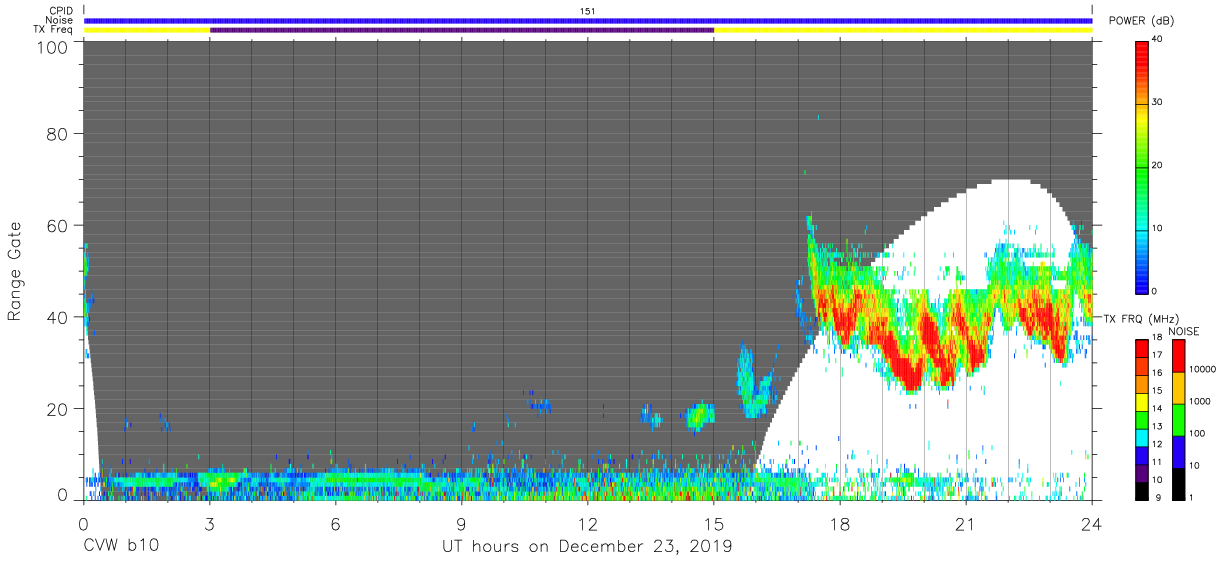Click the x-axis tick label 3
This screenshot has height=567, width=1228.
[x=209, y=524]
